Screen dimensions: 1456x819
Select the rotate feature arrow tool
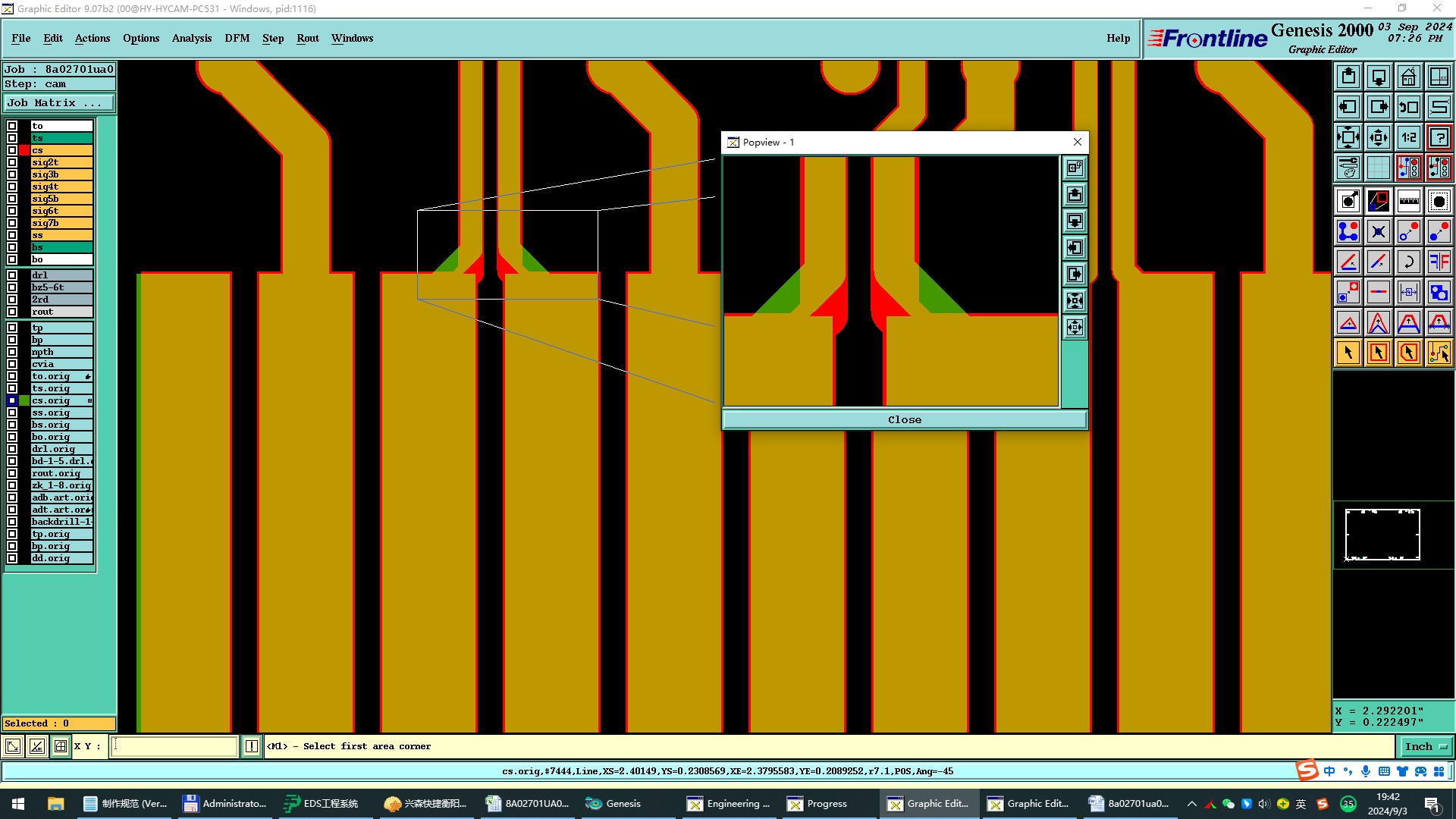(1408, 262)
